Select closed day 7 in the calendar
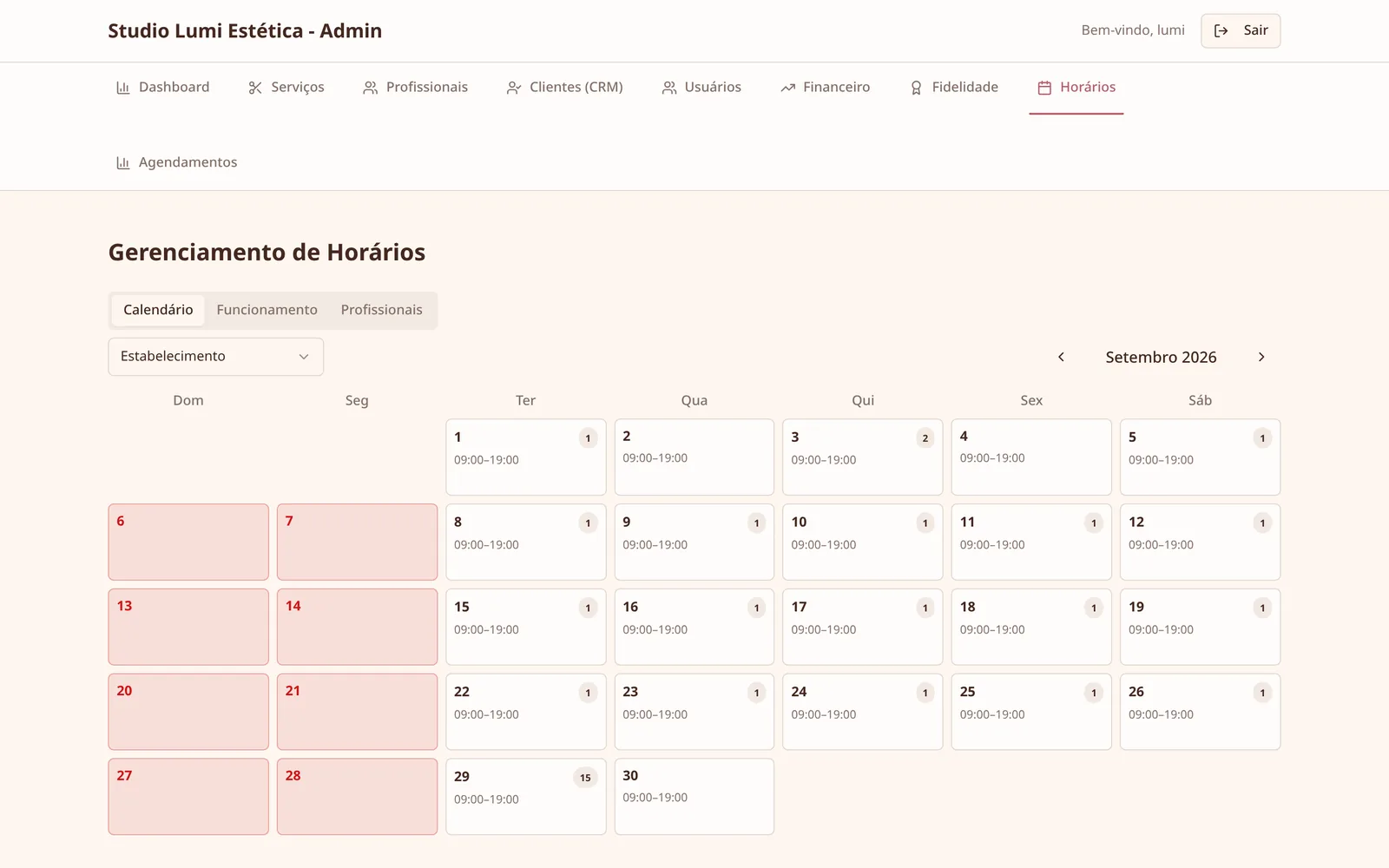The image size is (1389, 868). 357,542
